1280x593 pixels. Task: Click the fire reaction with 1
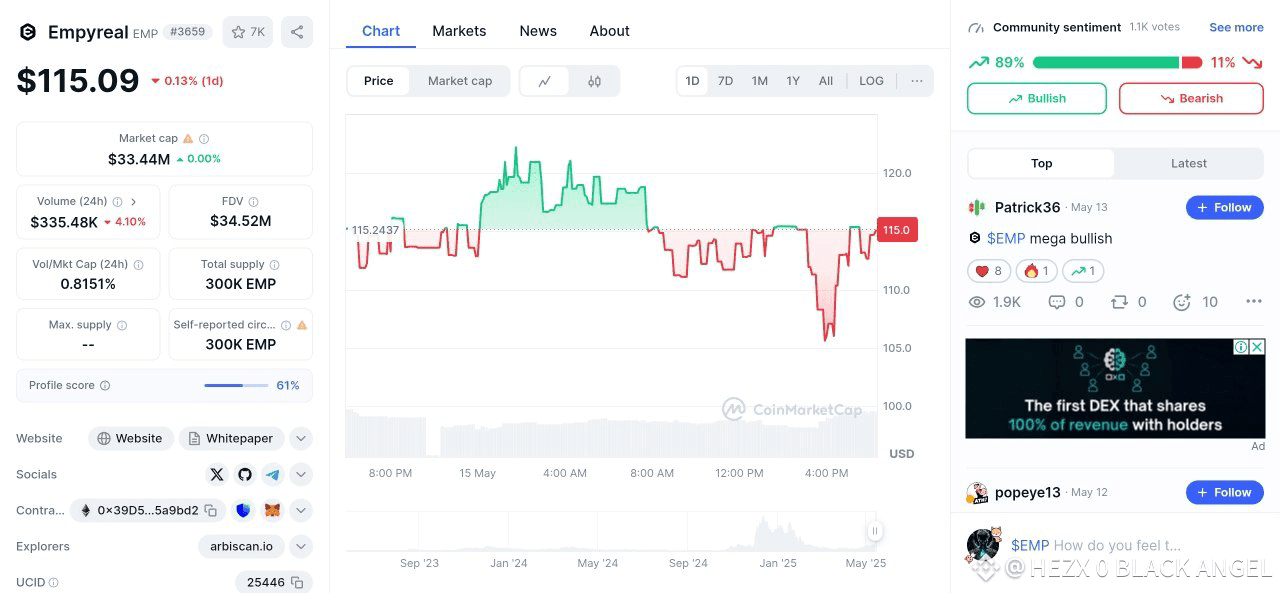1036,271
